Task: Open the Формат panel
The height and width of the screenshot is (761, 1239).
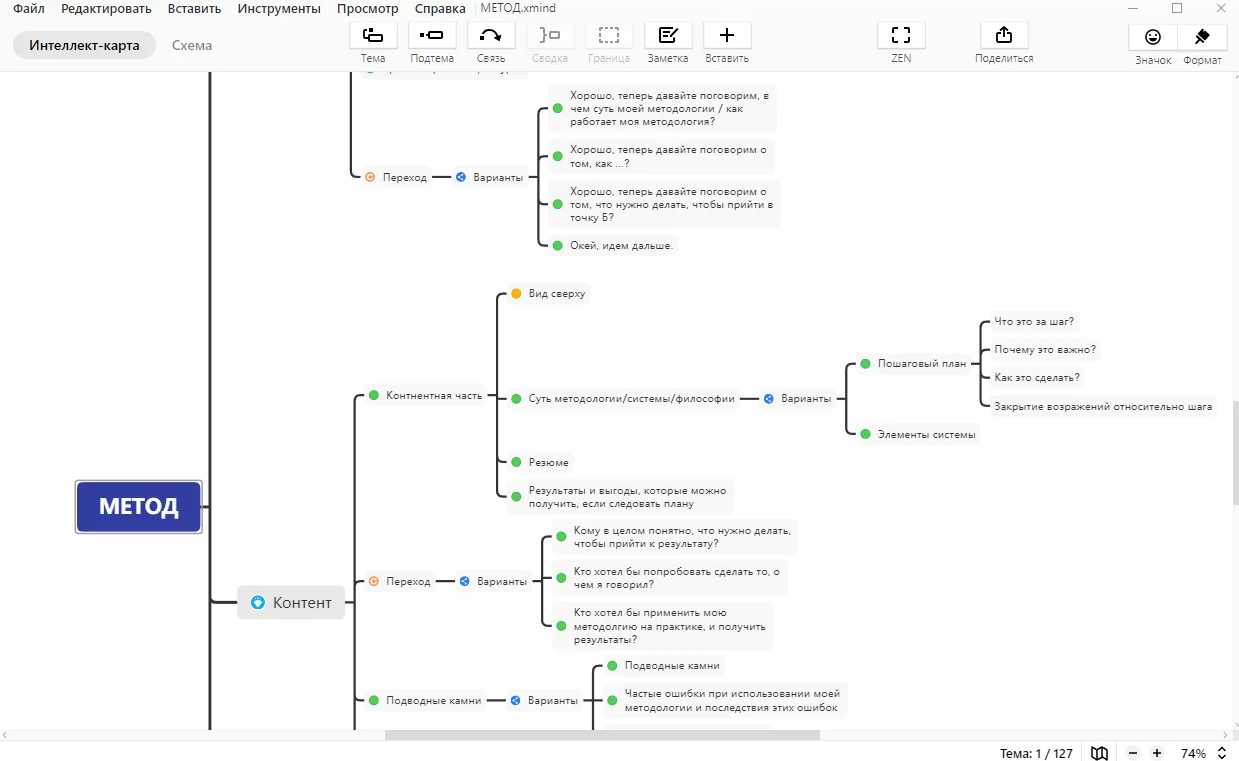Action: [1202, 37]
